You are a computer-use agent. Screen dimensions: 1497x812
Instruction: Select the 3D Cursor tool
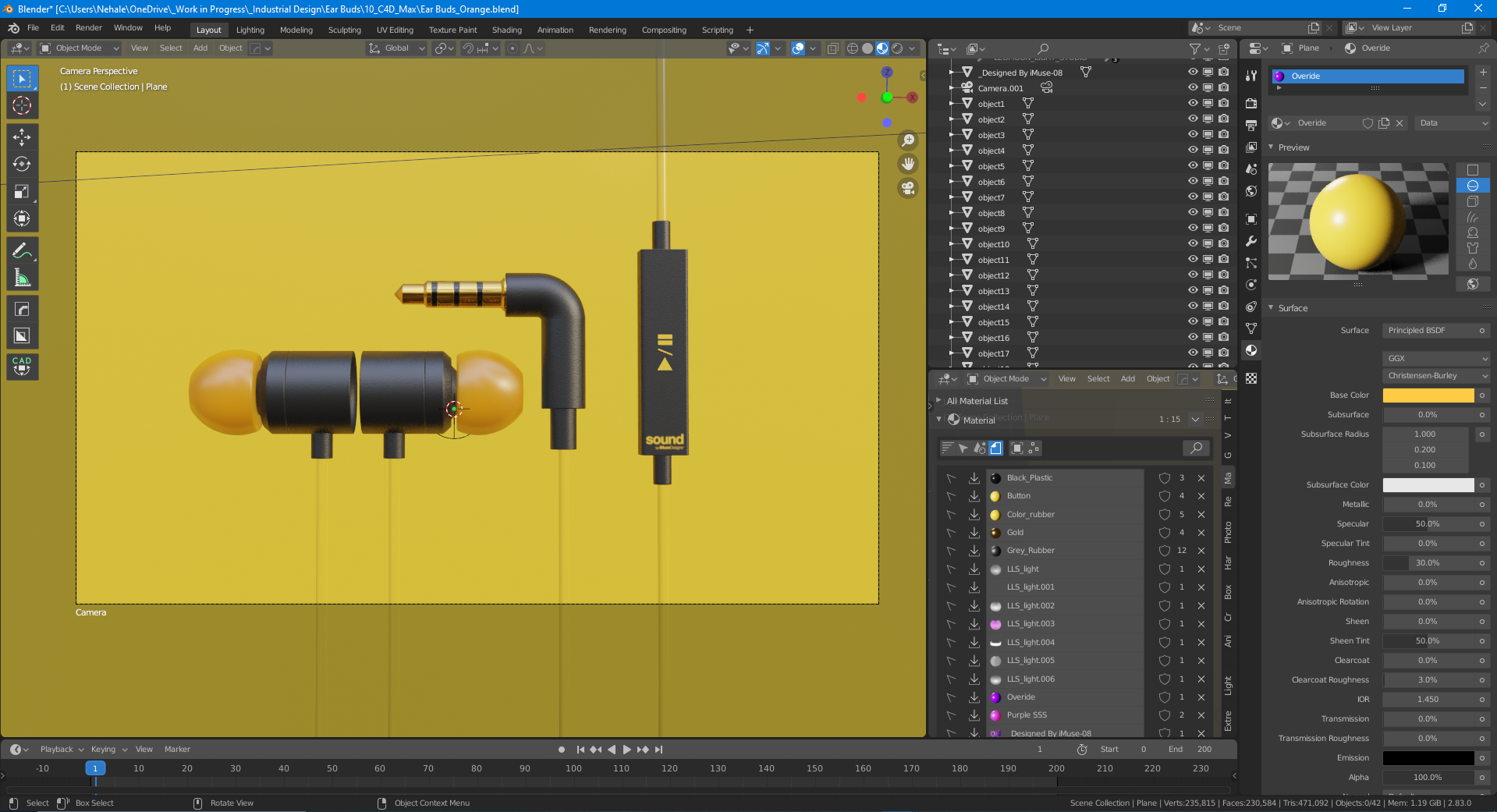pos(22,106)
